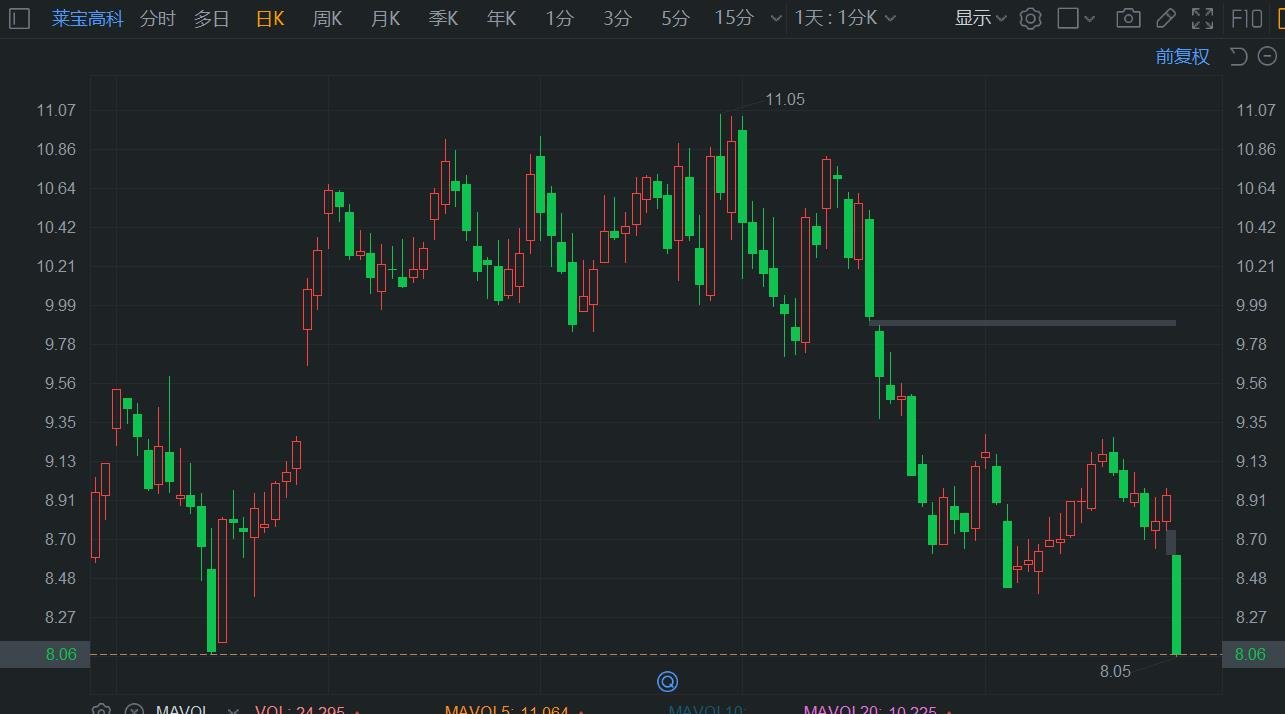This screenshot has height=714, width=1285.
Task: Open the F10 company info
Action: pos(1246,18)
